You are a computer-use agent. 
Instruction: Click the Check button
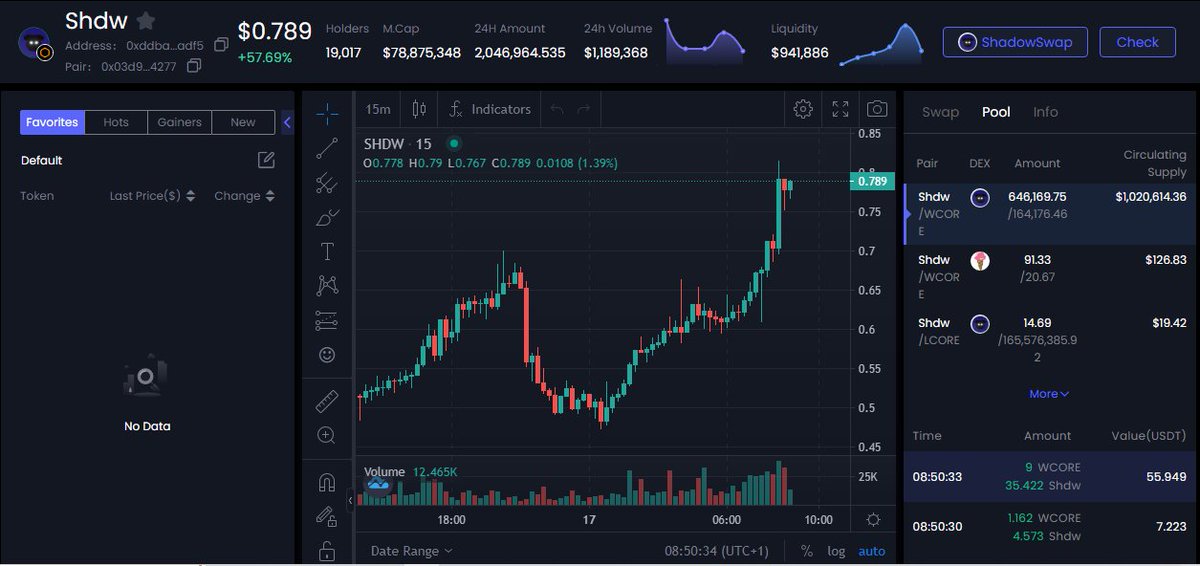[1137, 42]
